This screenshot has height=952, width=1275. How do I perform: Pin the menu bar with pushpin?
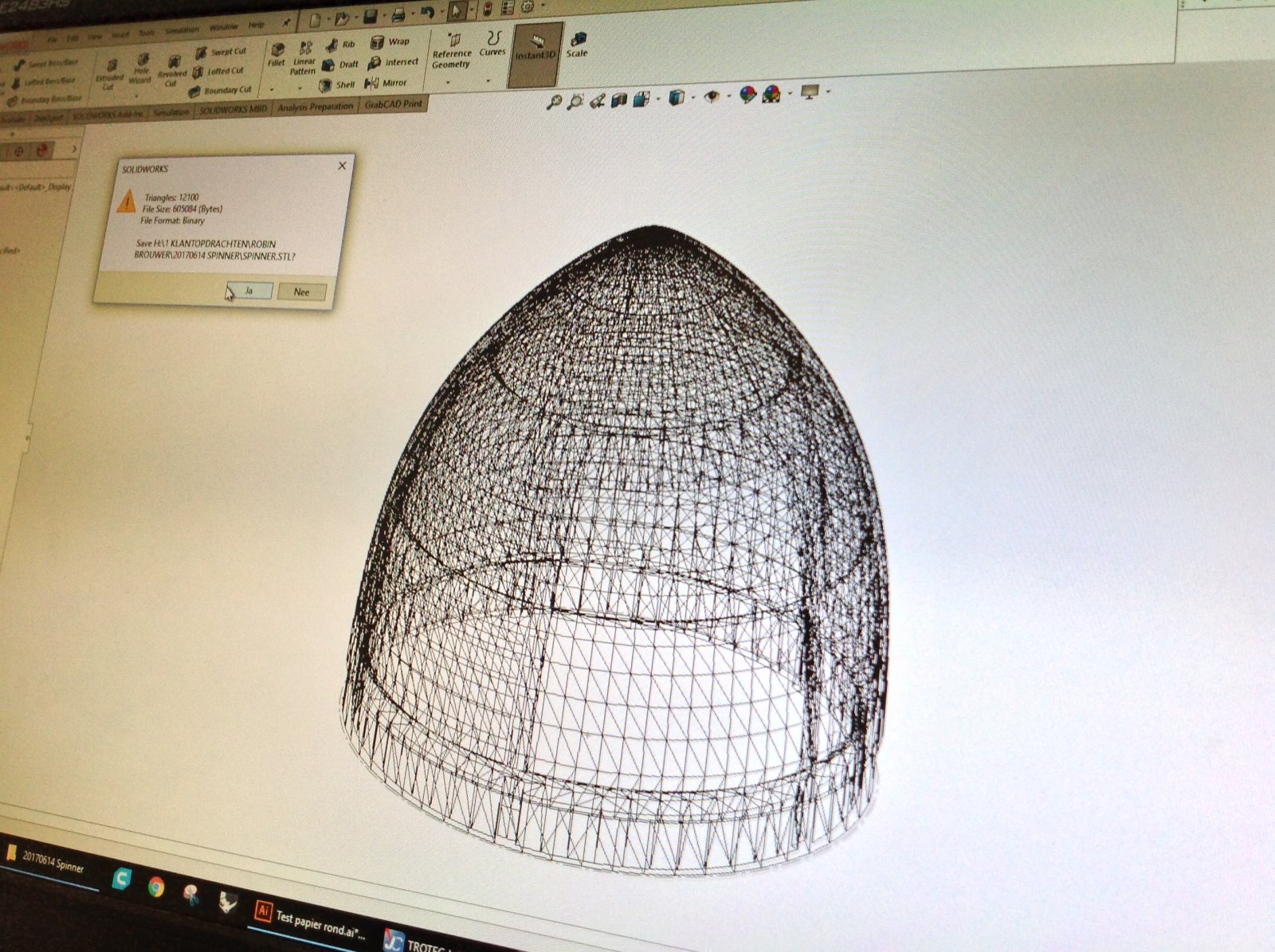[x=285, y=24]
